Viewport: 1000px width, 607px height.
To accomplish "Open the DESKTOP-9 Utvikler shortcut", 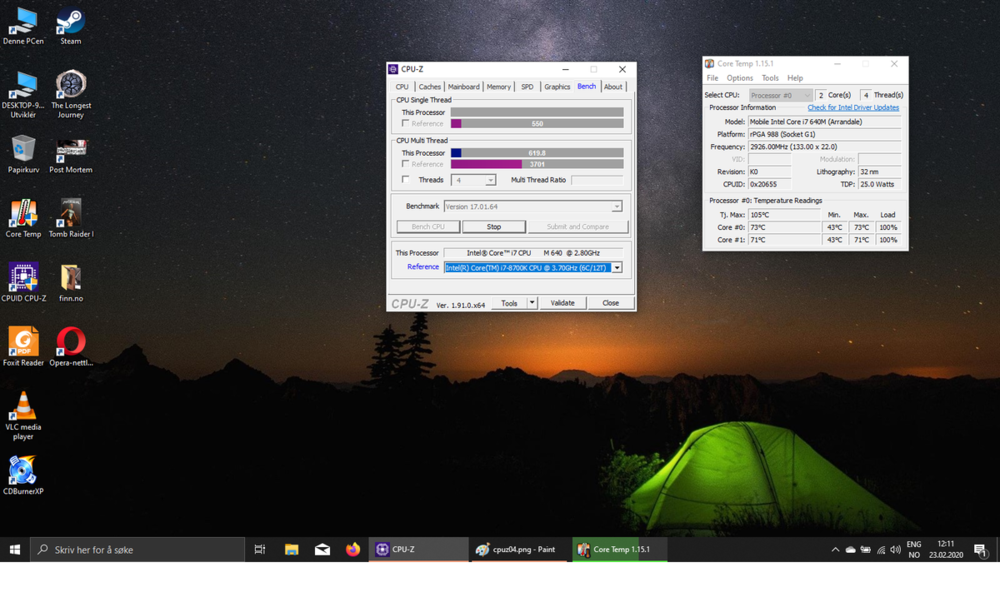I will pos(23,95).
